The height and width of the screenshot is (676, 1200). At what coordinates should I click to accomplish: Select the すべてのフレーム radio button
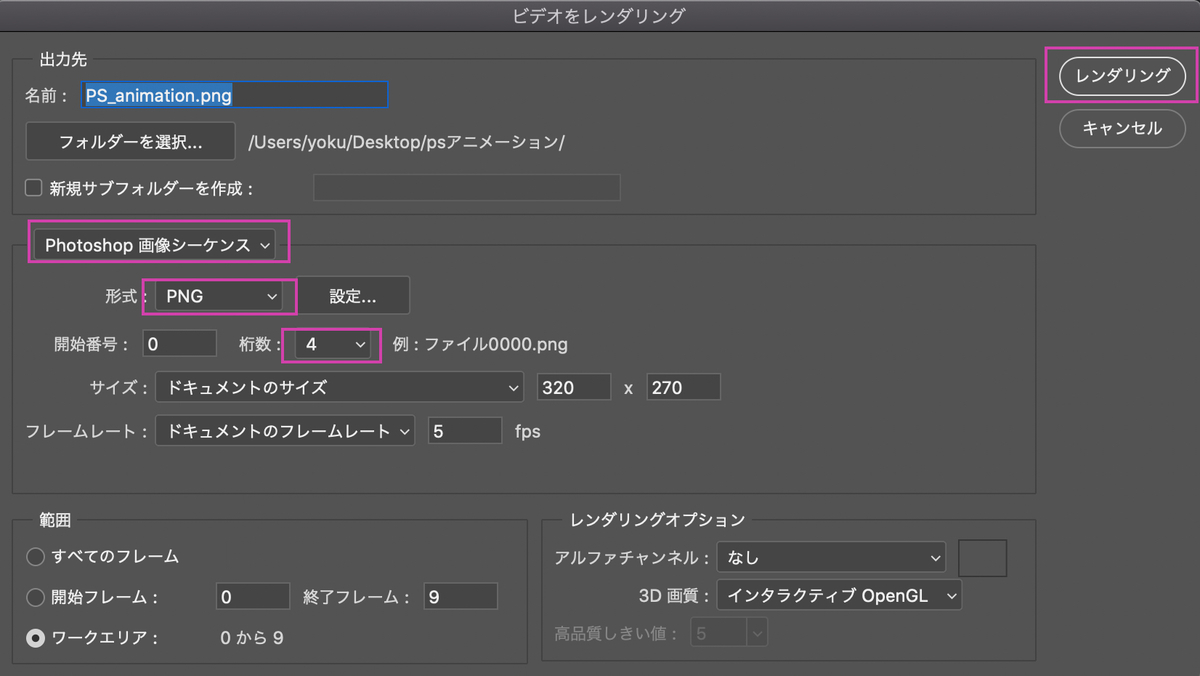pyautogui.click(x=35, y=557)
